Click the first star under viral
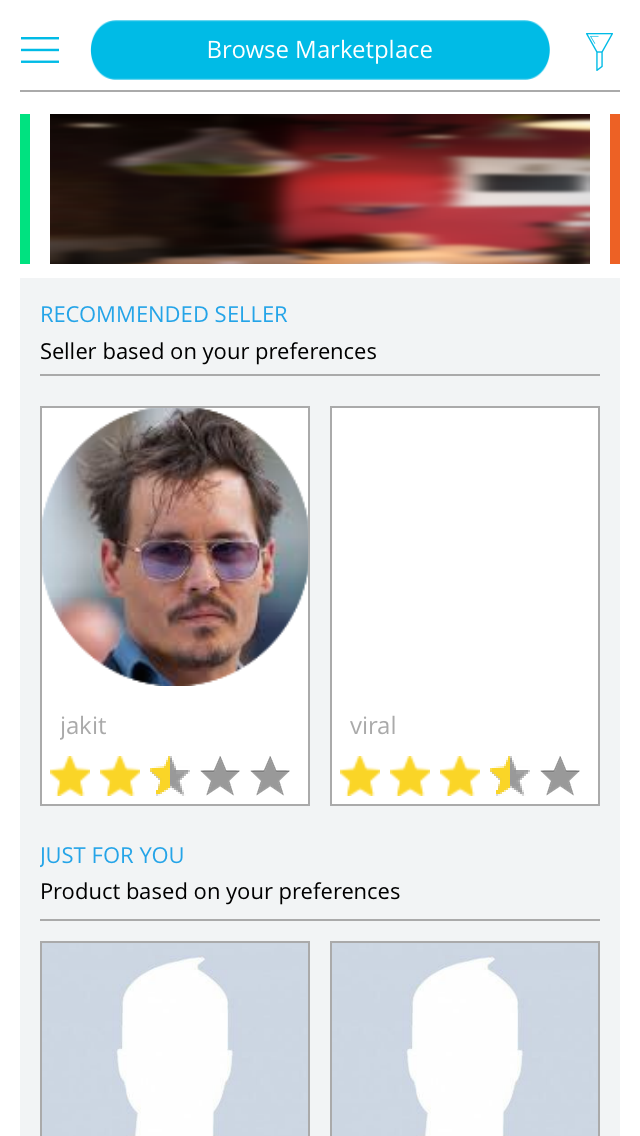640x1136 pixels. click(360, 776)
